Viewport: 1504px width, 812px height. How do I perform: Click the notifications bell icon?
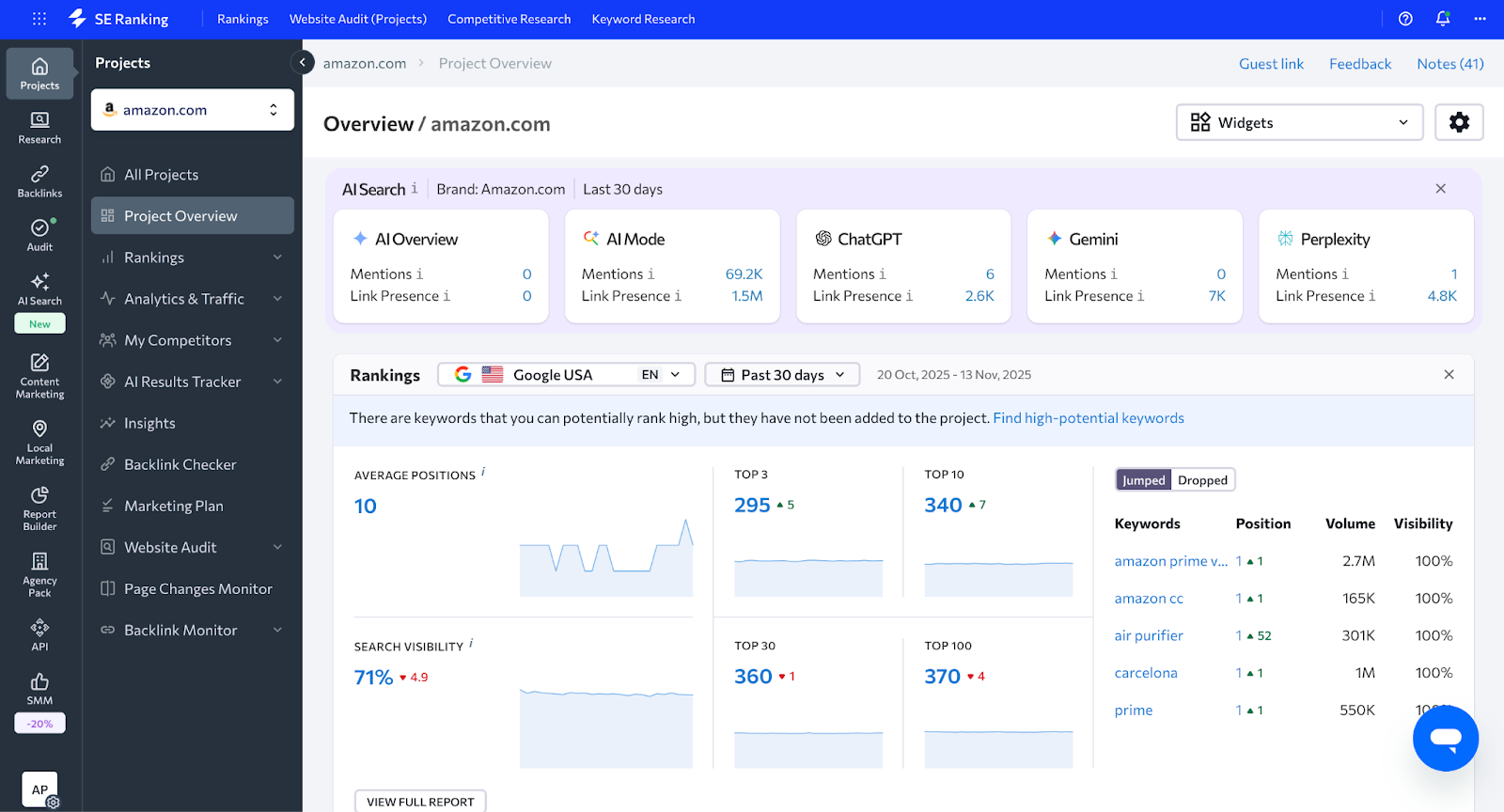point(1443,19)
